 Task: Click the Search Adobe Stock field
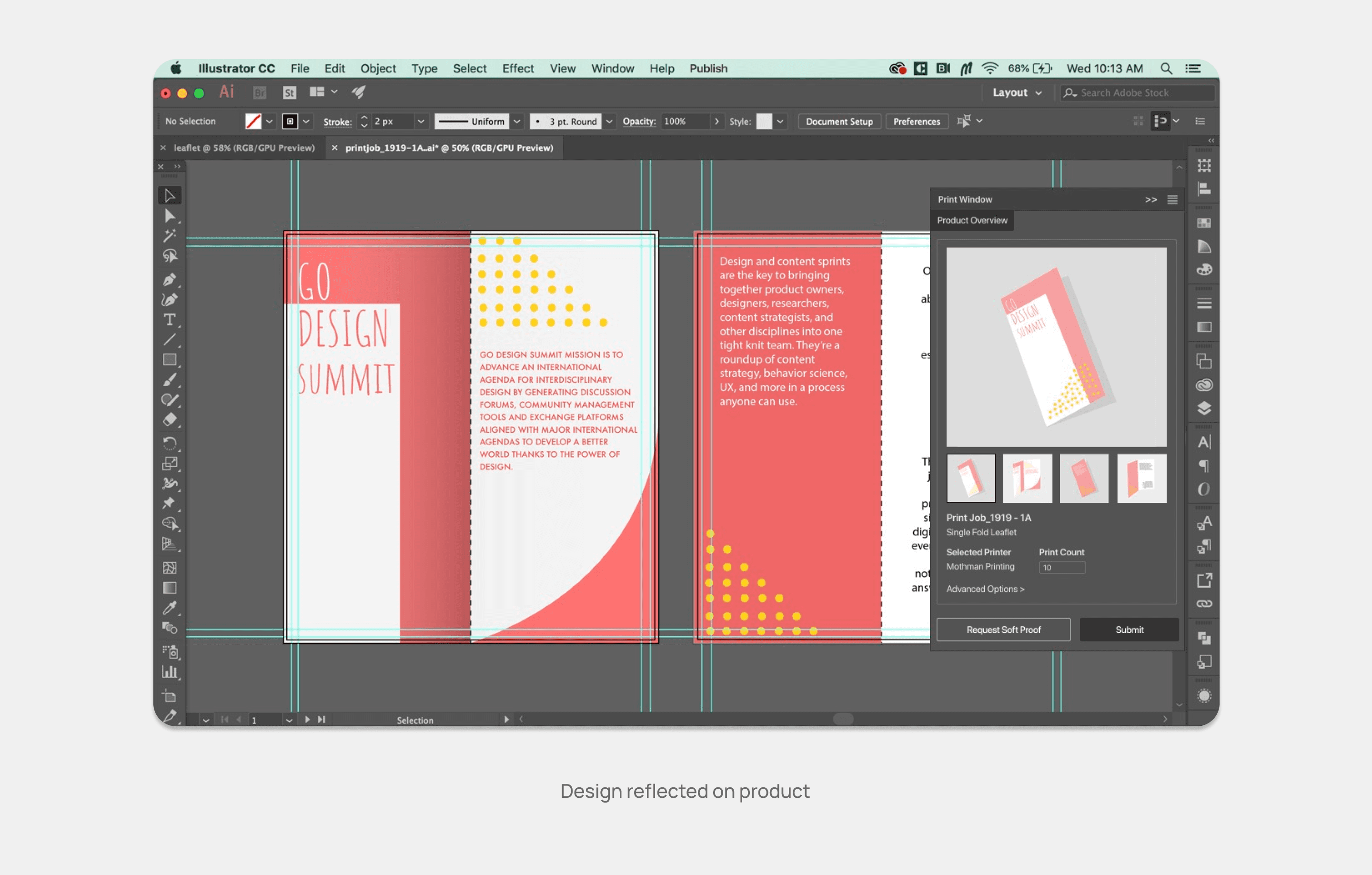tap(1137, 92)
